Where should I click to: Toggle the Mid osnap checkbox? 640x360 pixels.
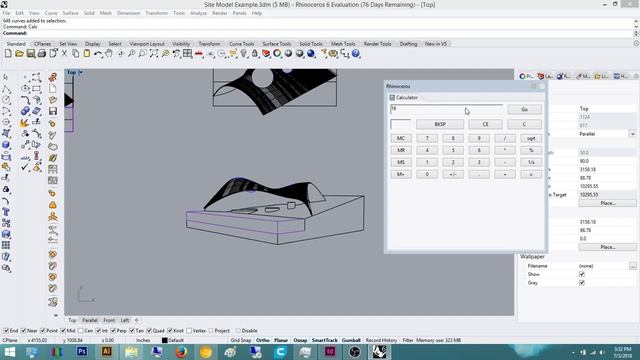[63, 331]
